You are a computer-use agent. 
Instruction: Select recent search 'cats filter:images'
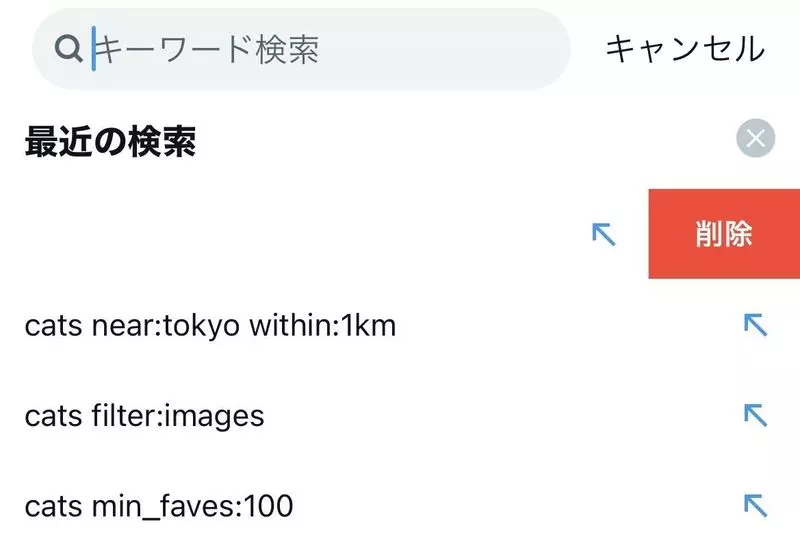point(144,415)
